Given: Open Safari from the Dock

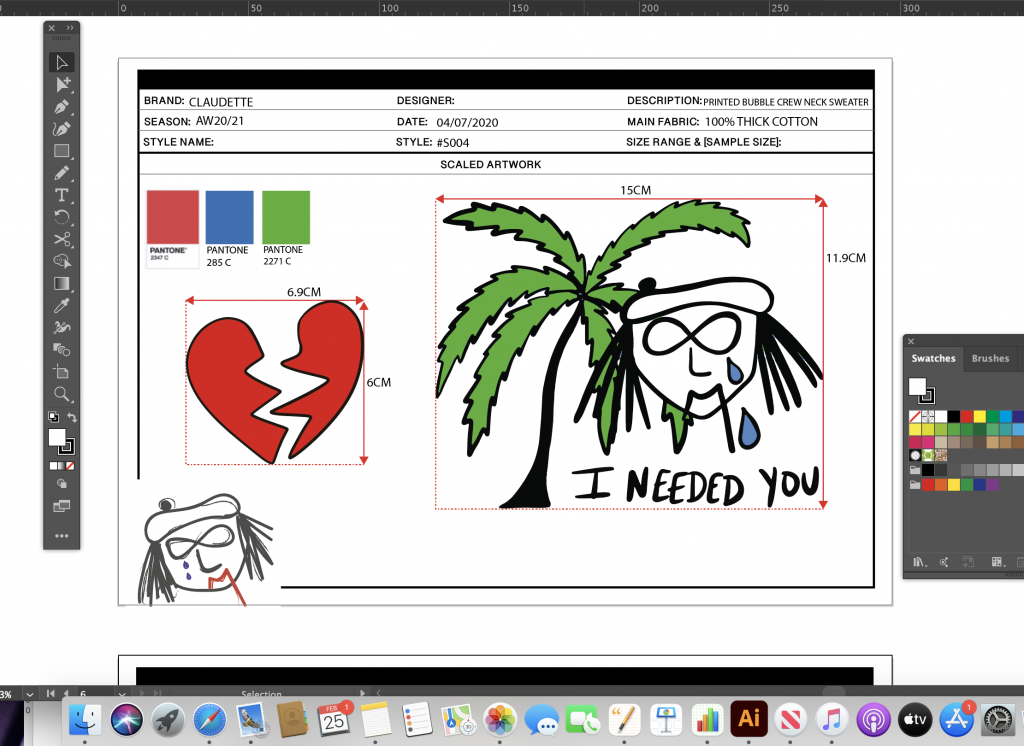Looking at the screenshot, I should [x=210, y=720].
